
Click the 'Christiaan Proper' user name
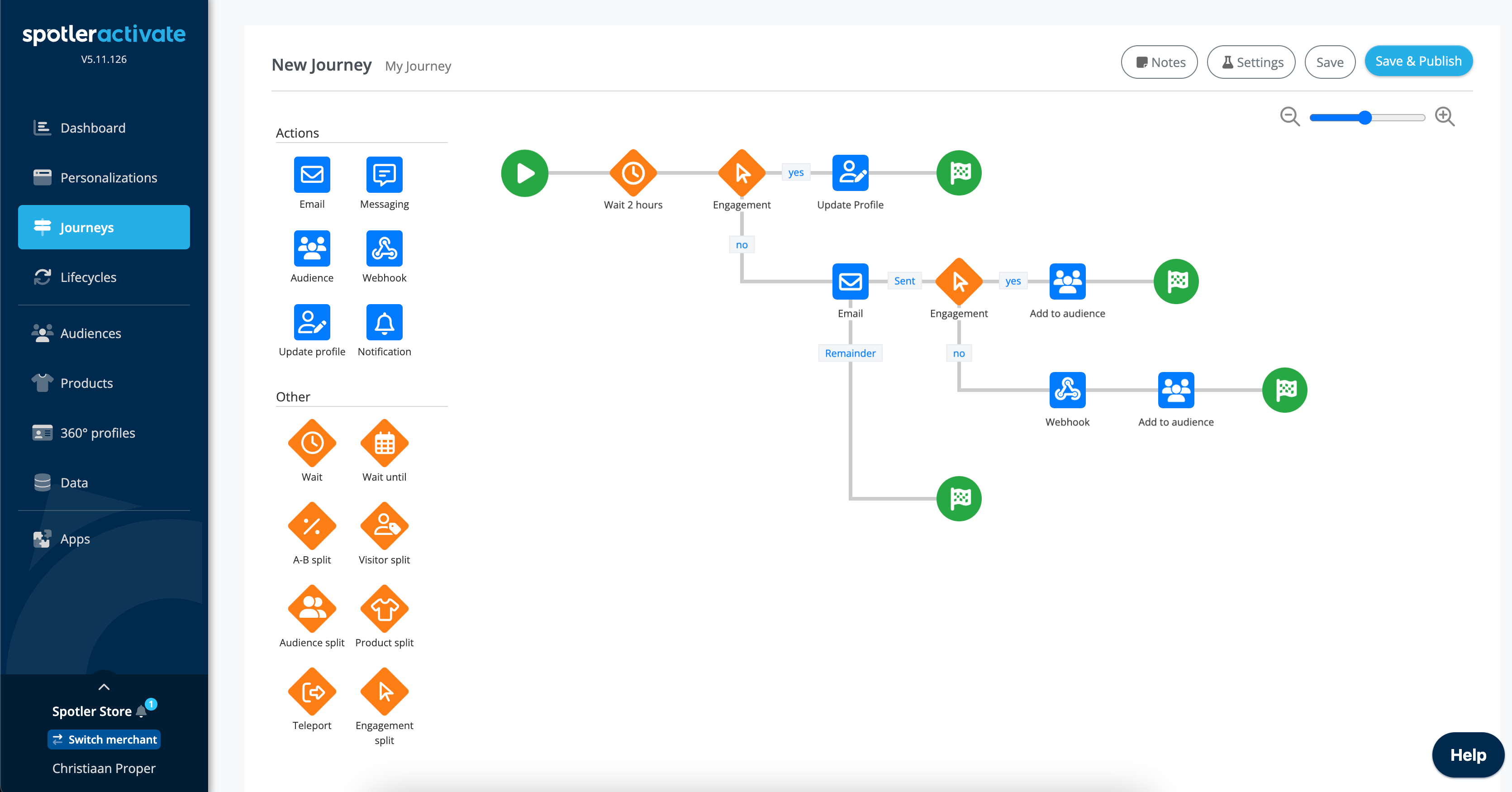(104, 768)
